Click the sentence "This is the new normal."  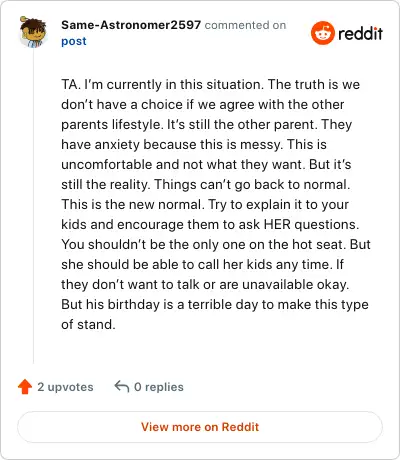pyautogui.click(x=133, y=204)
